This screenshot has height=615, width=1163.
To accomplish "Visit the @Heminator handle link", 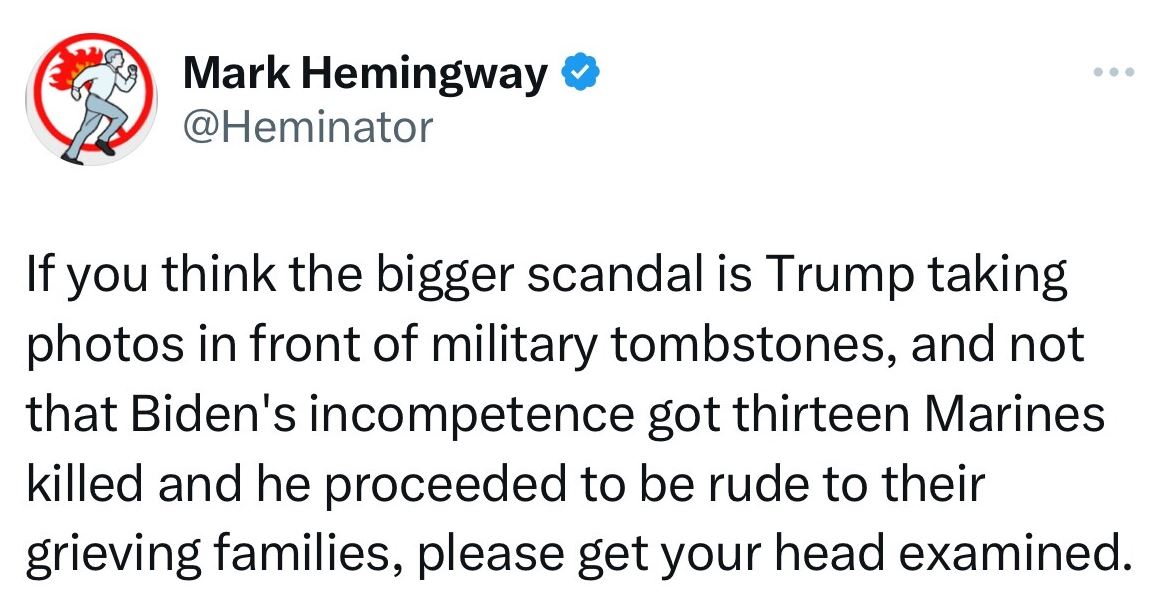I will point(307,127).
